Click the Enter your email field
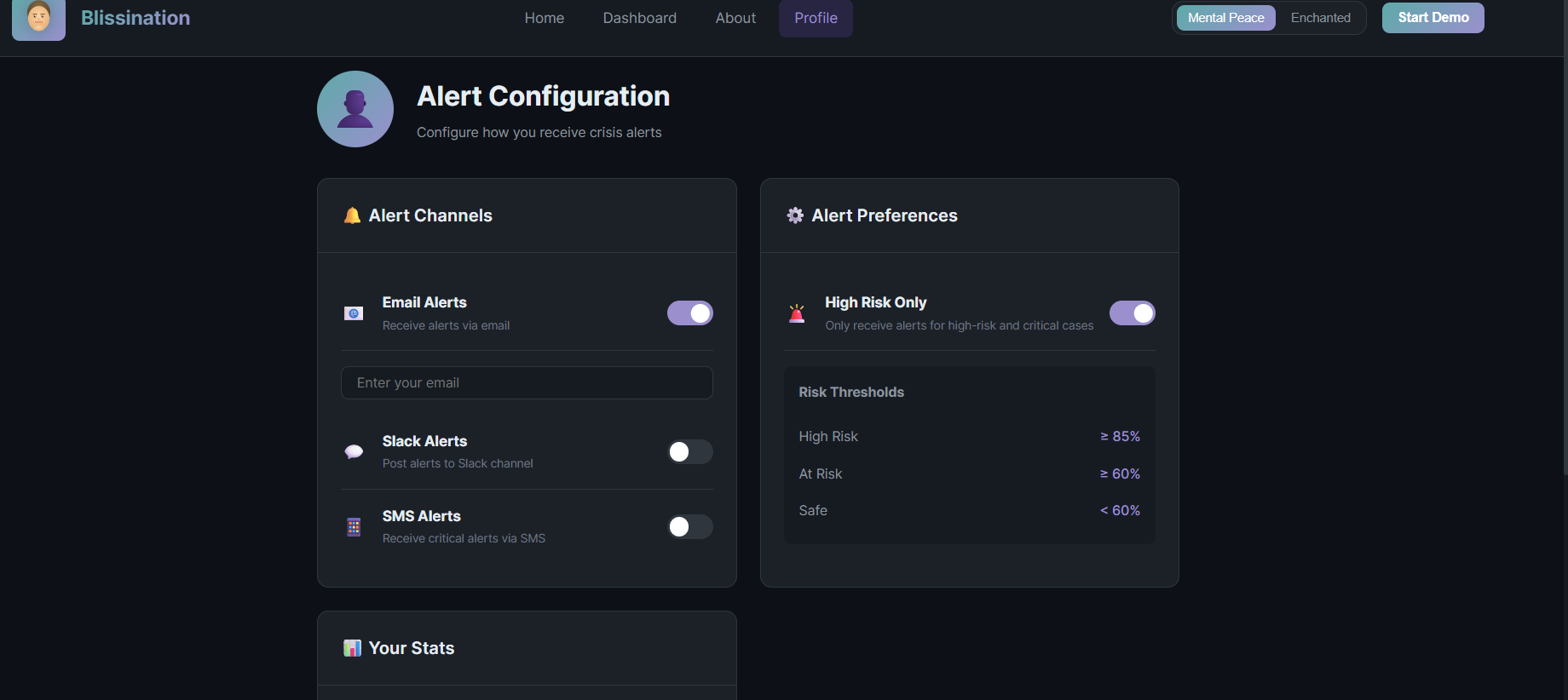Viewport: 1568px width, 700px height. (527, 383)
